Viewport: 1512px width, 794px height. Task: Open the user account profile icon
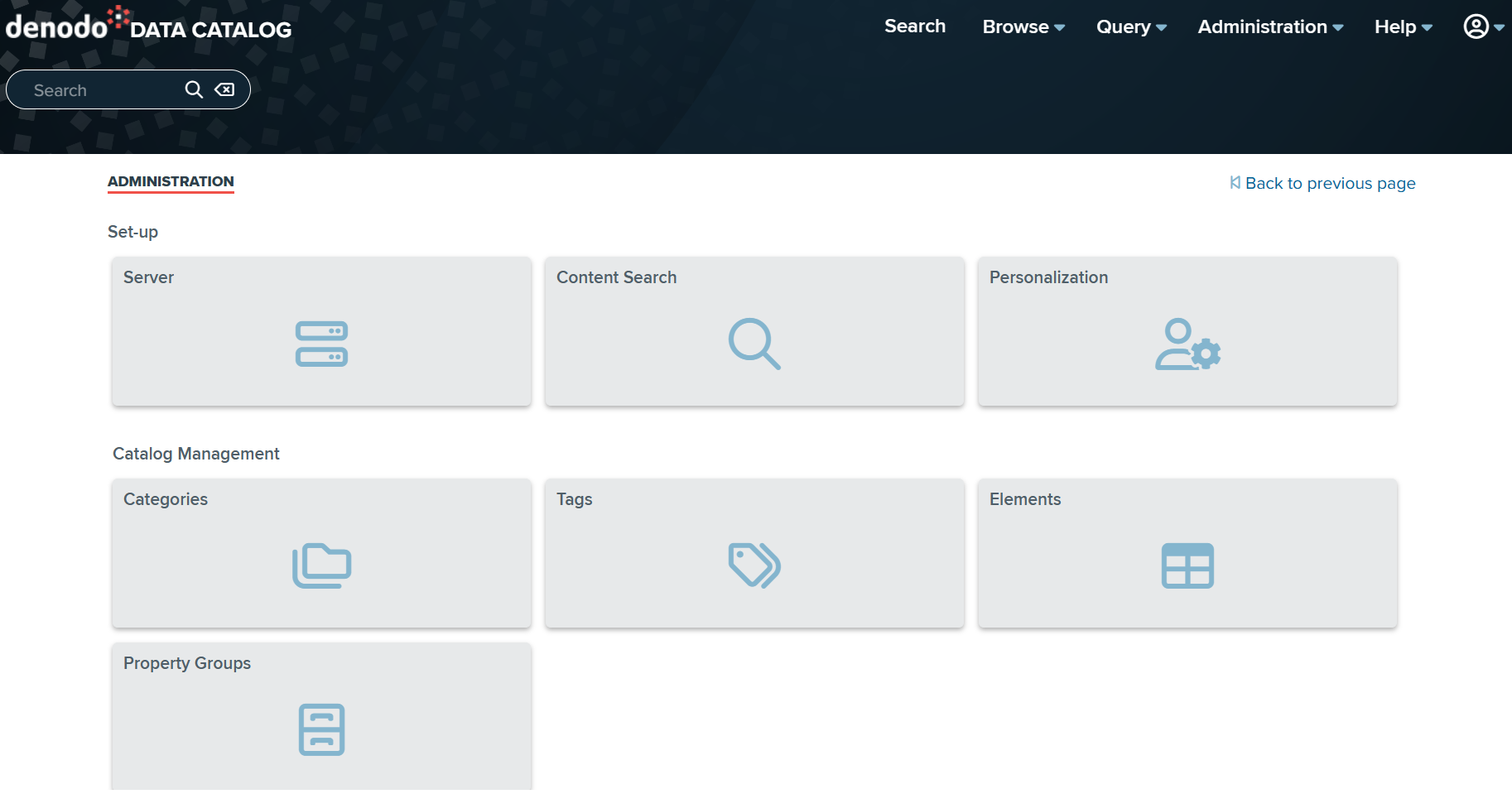click(x=1476, y=26)
